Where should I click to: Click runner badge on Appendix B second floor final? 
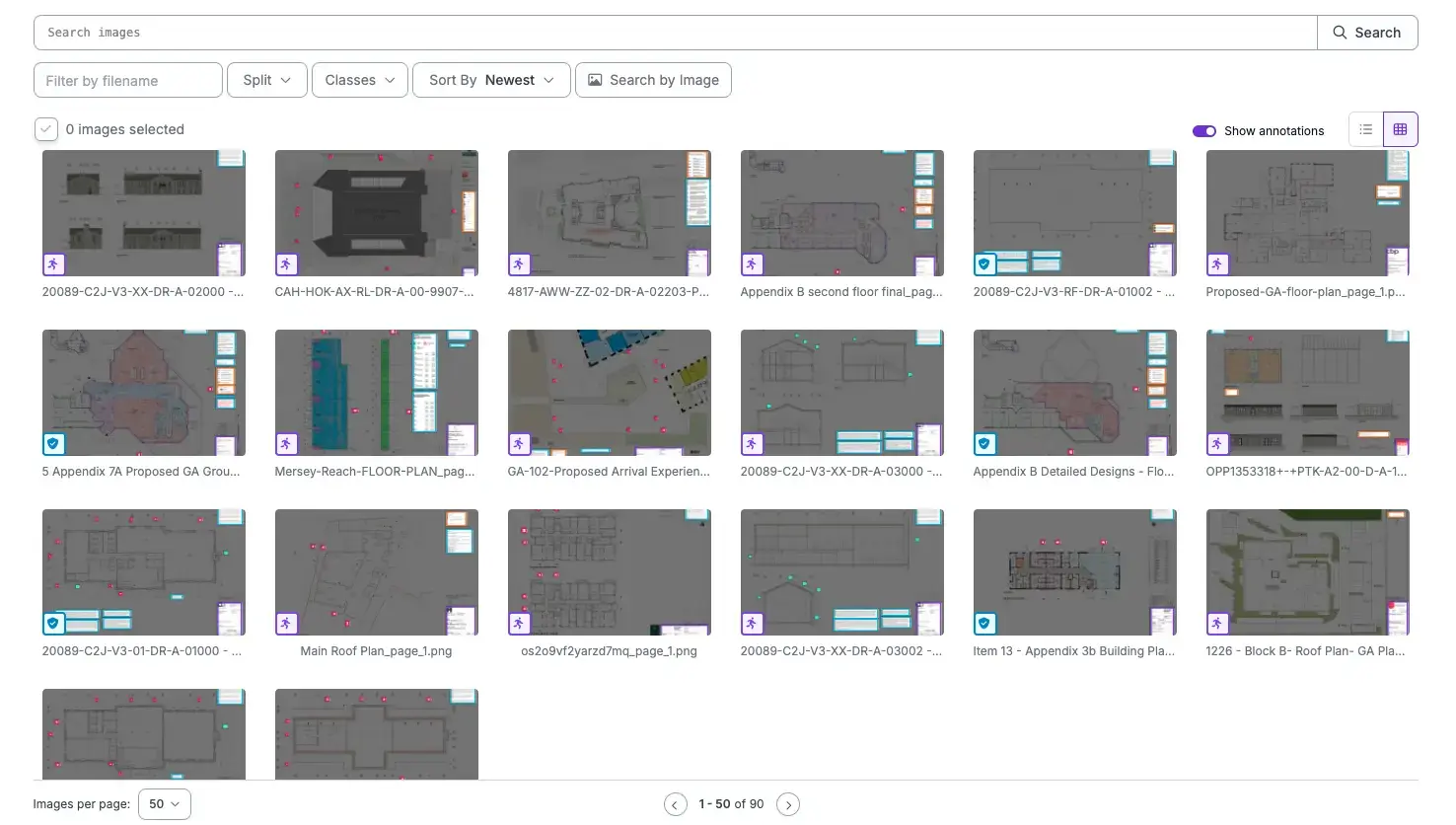click(753, 264)
